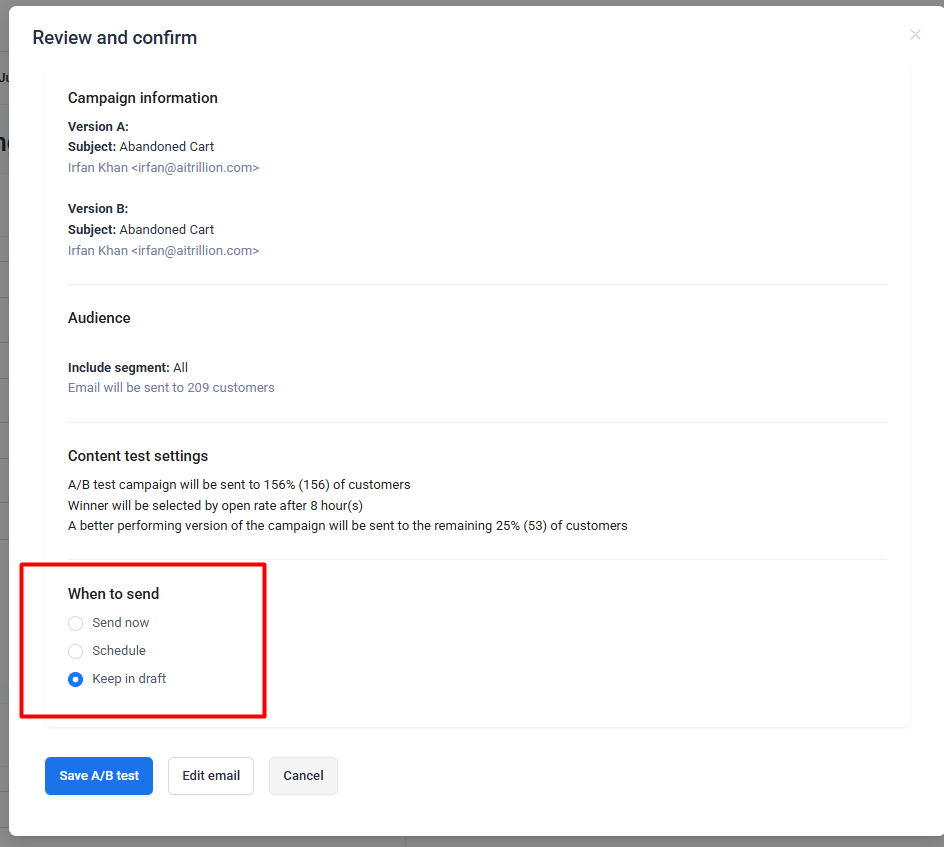
Task: Click the Audience section heading
Action: click(99, 318)
